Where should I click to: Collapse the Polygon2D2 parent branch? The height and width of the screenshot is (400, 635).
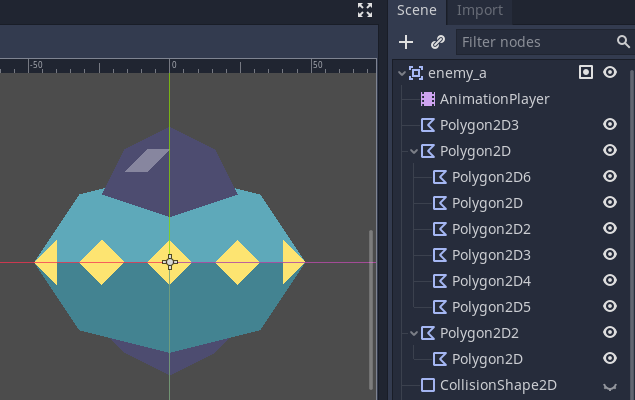(x=413, y=334)
